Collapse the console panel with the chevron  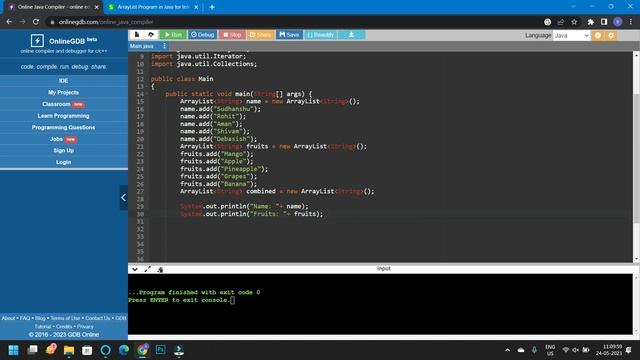pyautogui.click(x=135, y=269)
